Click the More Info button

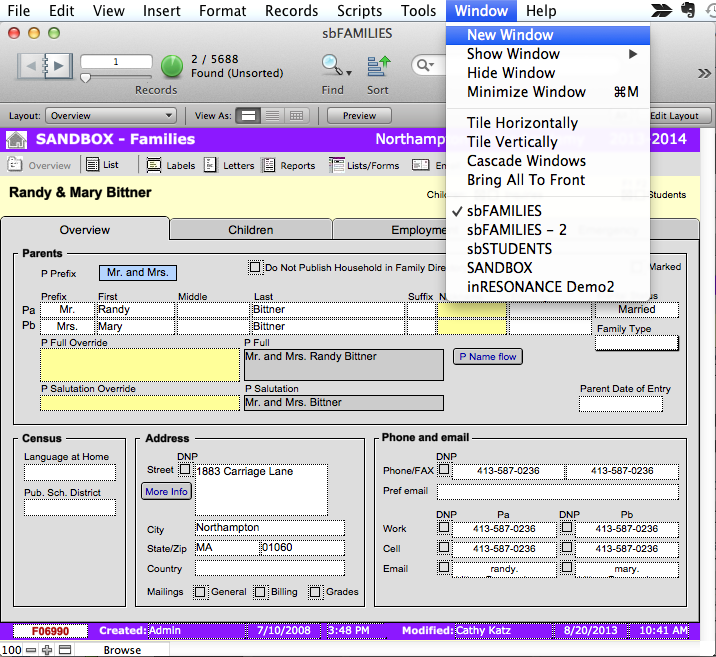166,492
